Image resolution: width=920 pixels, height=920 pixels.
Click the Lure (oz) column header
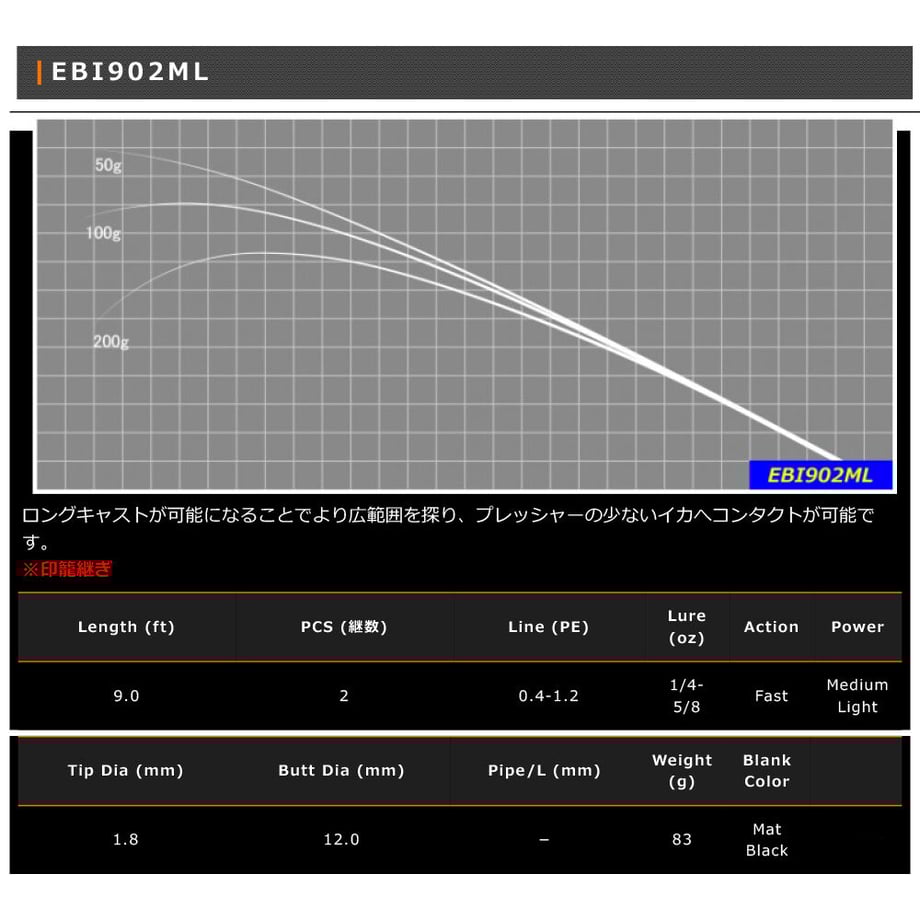point(686,627)
